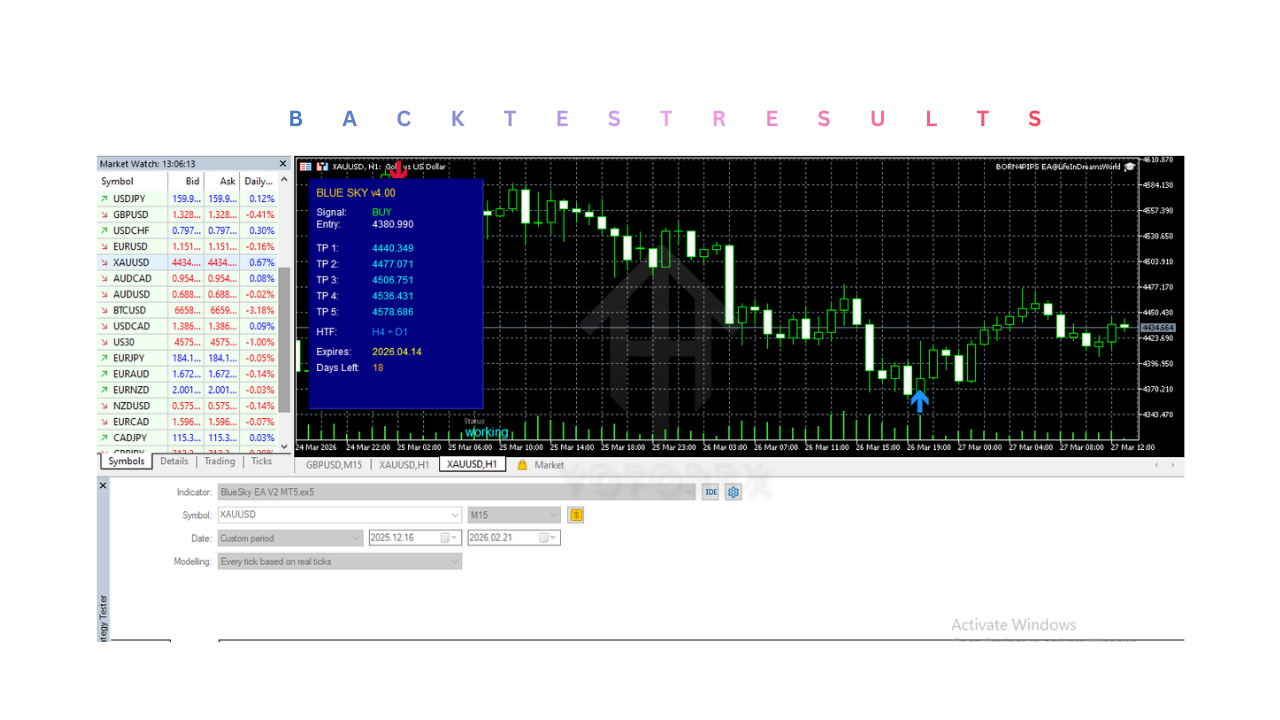Switch to the Details tab in Market Watch
The height and width of the screenshot is (720, 1280).
(174, 462)
